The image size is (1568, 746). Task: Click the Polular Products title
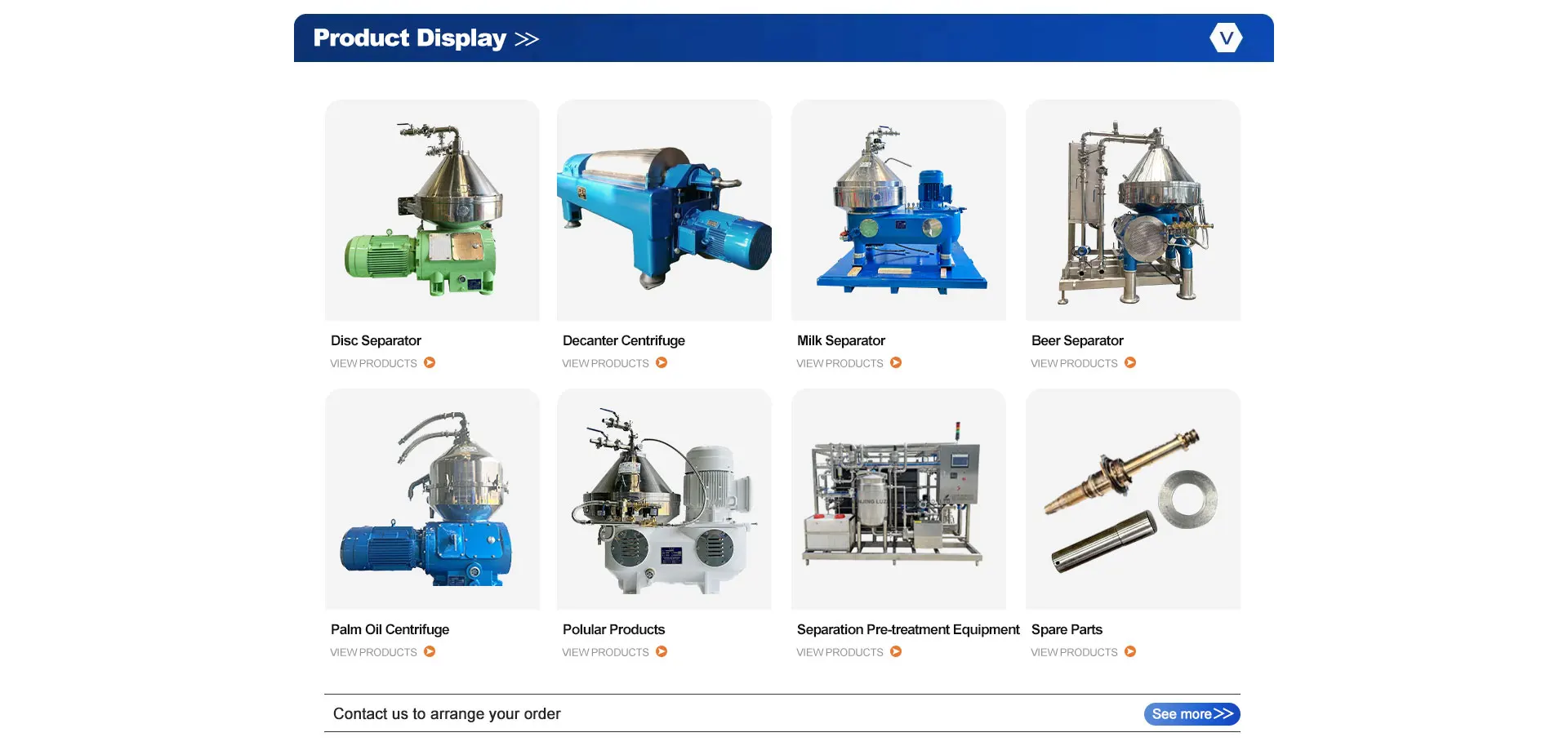(613, 629)
